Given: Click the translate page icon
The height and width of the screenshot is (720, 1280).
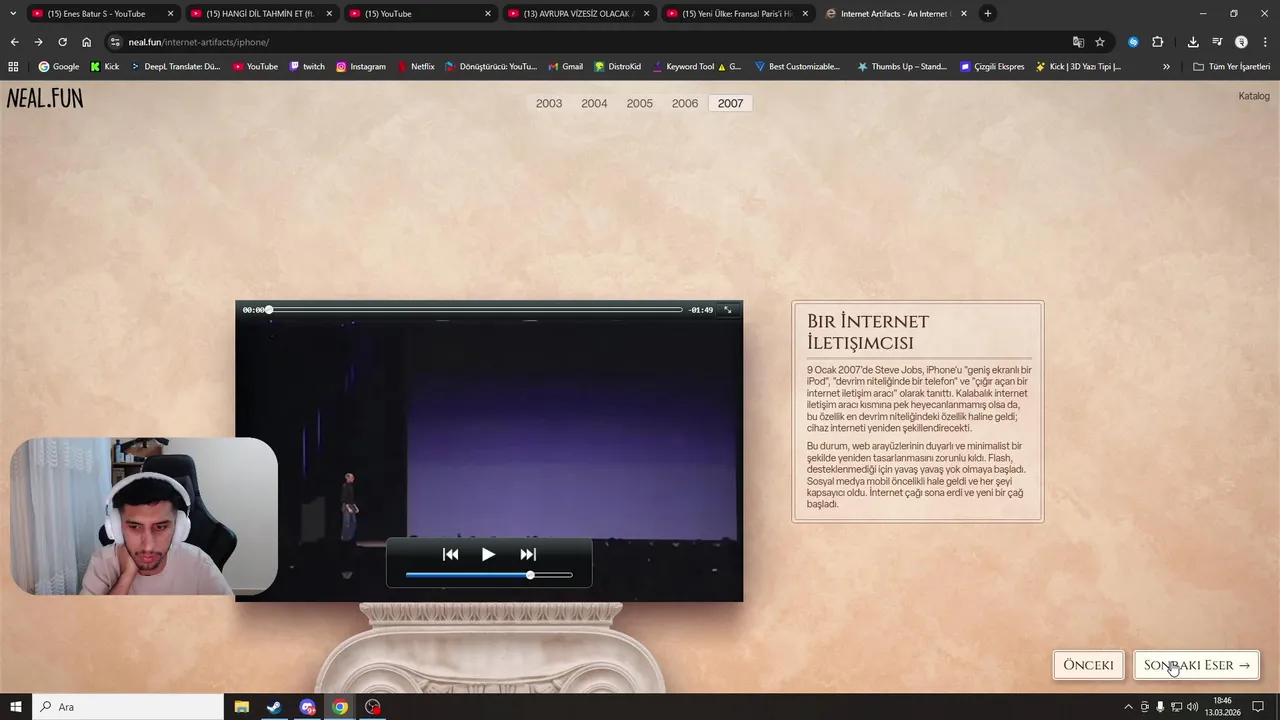Looking at the screenshot, I should (x=1078, y=42).
